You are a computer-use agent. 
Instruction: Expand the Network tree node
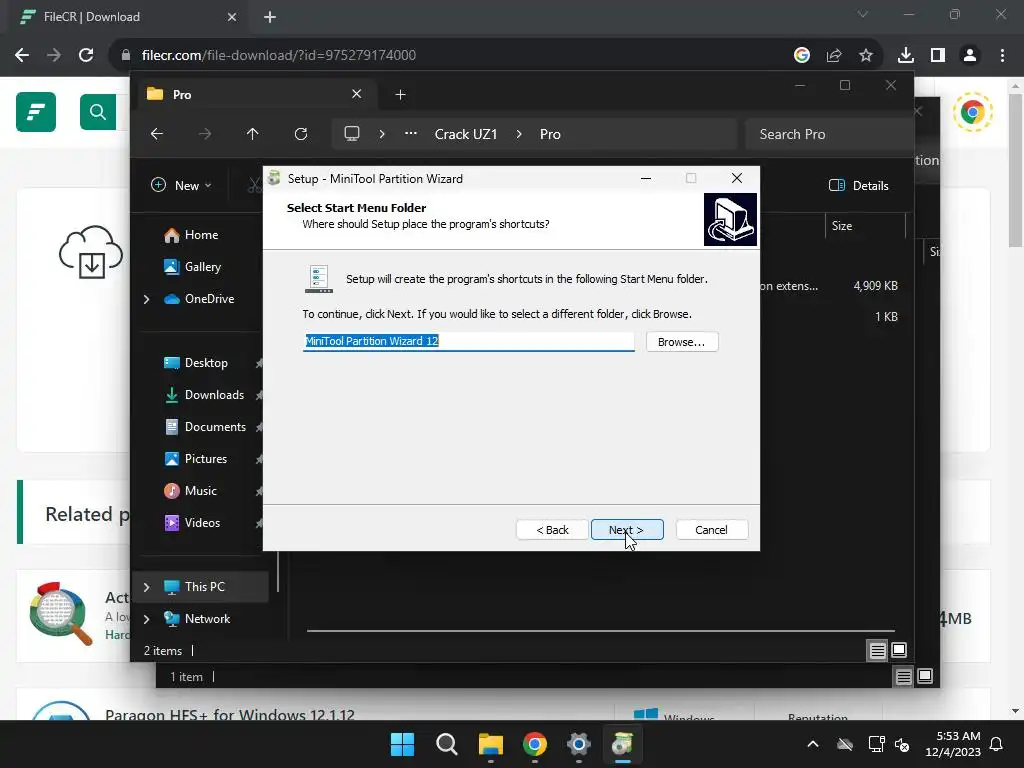(146, 619)
